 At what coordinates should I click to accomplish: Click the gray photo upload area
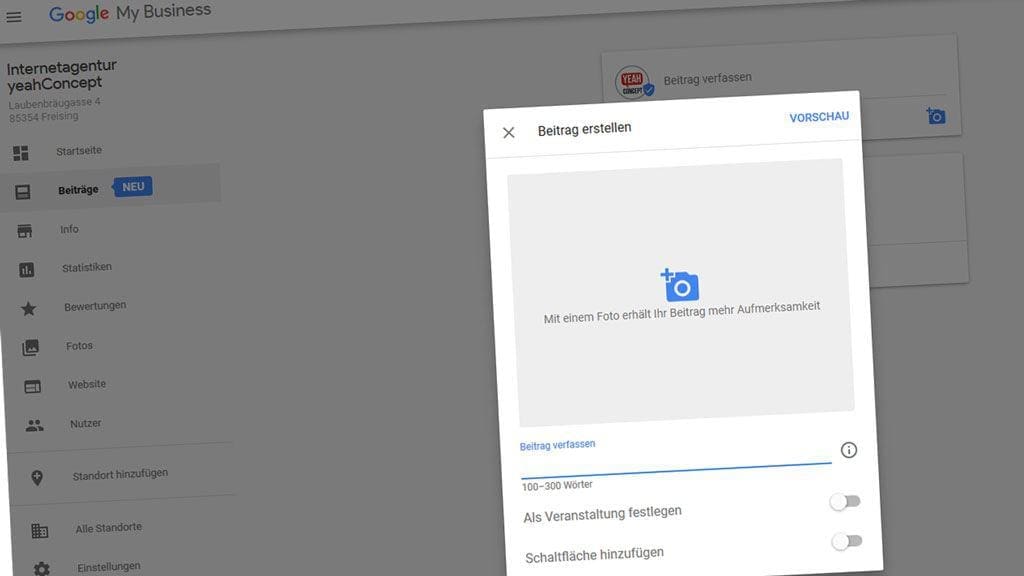[x=680, y=292]
